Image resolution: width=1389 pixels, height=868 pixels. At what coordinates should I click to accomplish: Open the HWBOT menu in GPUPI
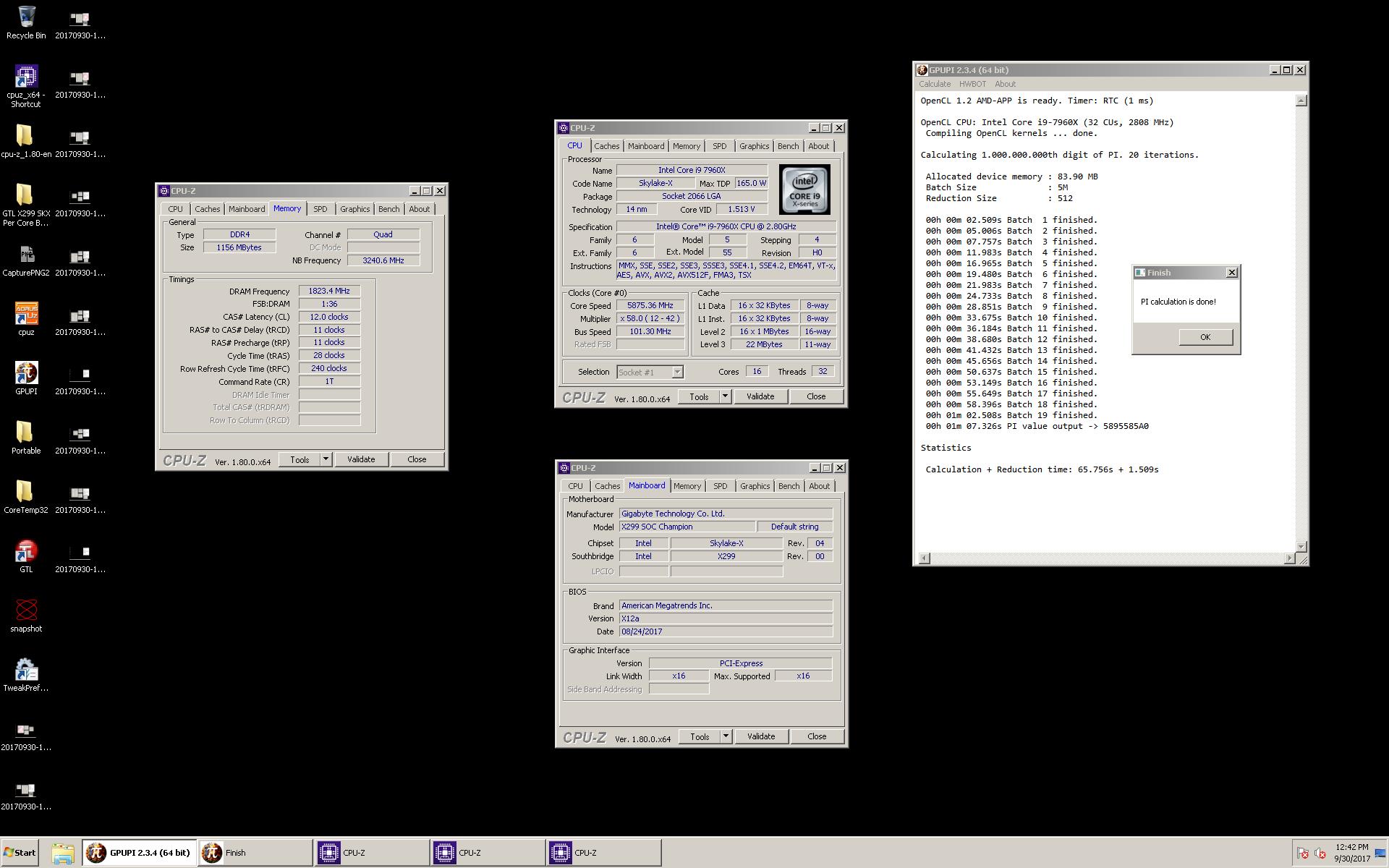[x=972, y=84]
